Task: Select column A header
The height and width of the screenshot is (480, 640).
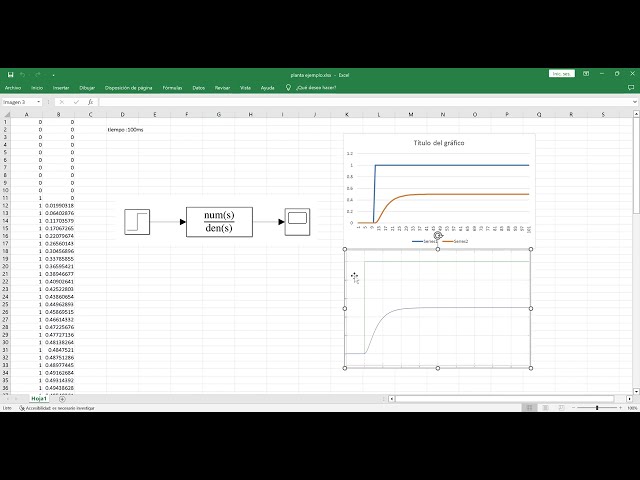Action: pyautogui.click(x=27, y=115)
